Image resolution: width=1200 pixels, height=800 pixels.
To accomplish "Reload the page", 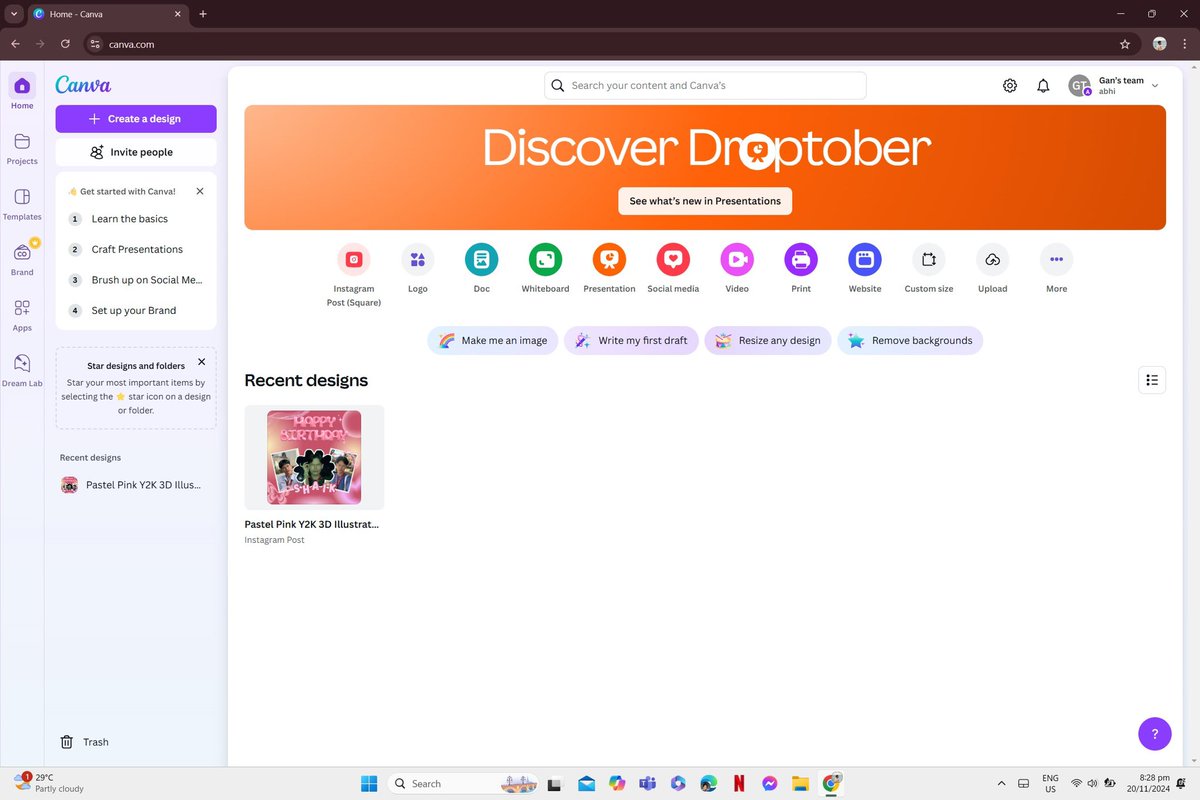I will pyautogui.click(x=65, y=44).
